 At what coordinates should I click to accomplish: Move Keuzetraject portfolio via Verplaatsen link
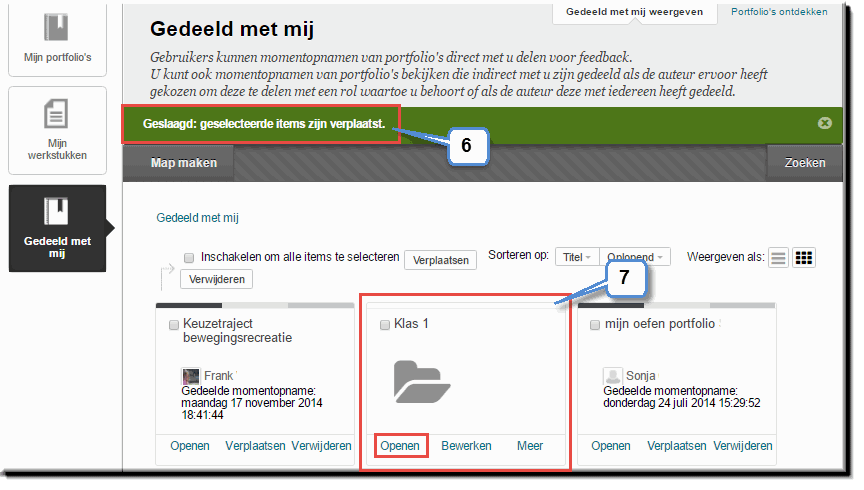tap(255, 445)
